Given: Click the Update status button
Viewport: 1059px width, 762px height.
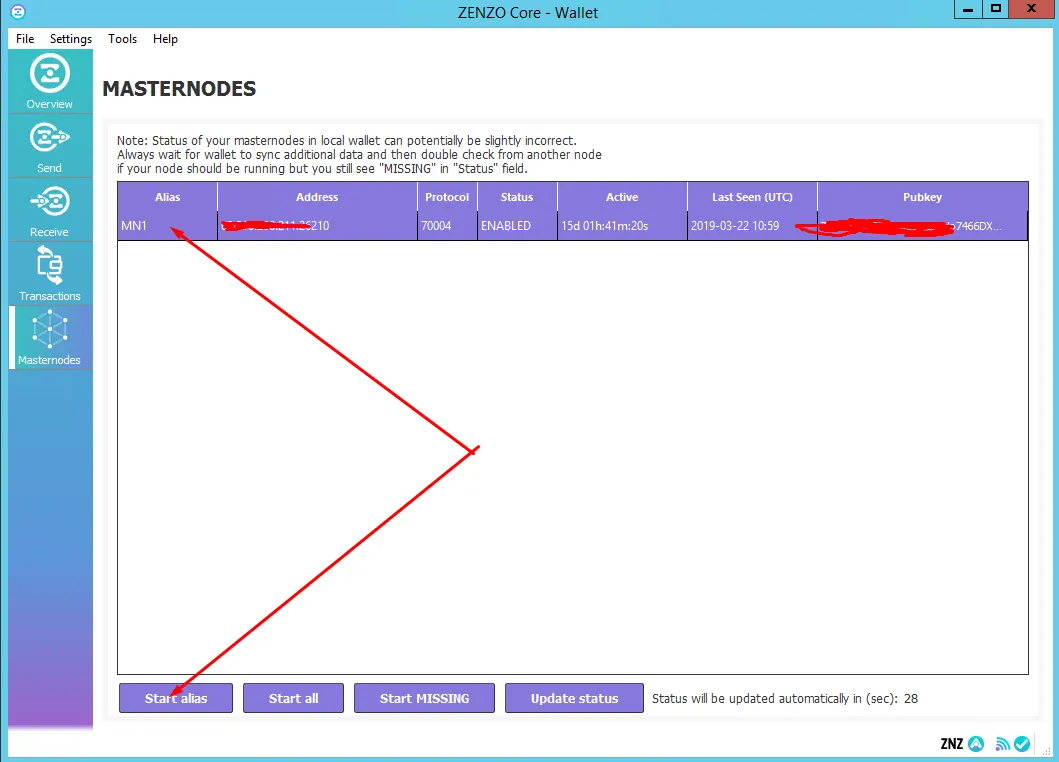Looking at the screenshot, I should (574, 698).
